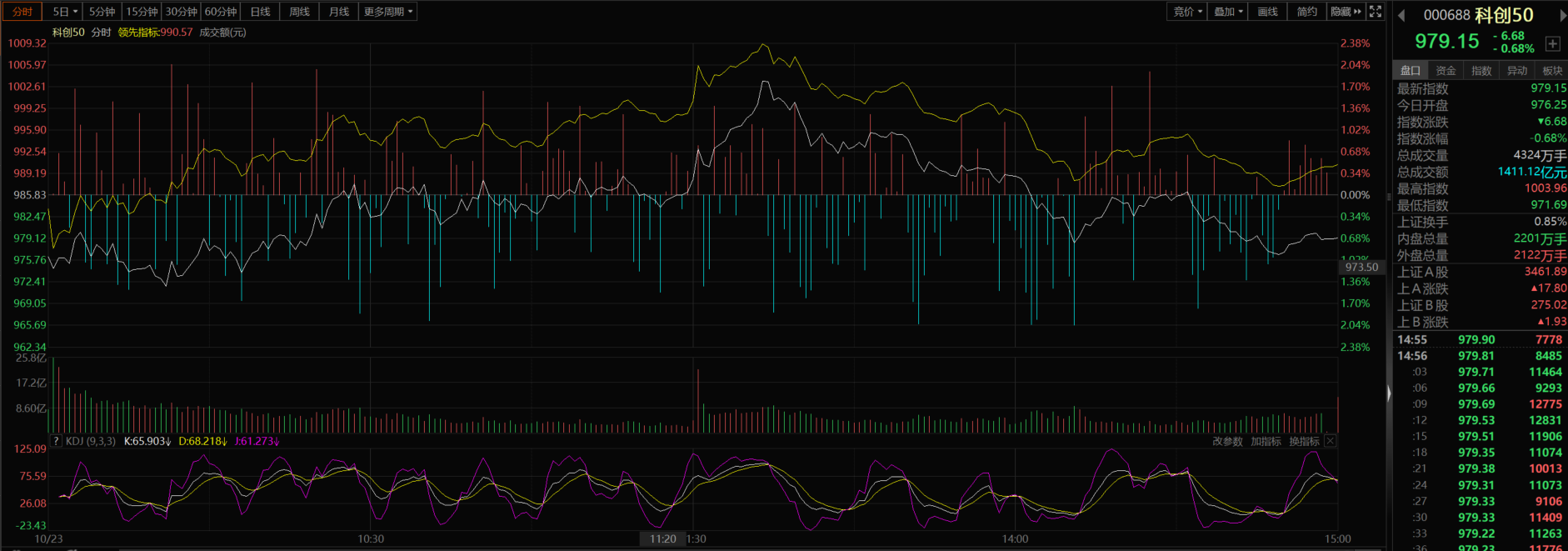Click 换指标 to change indicator
This screenshot has width=1568, height=551.
[x=1304, y=441]
